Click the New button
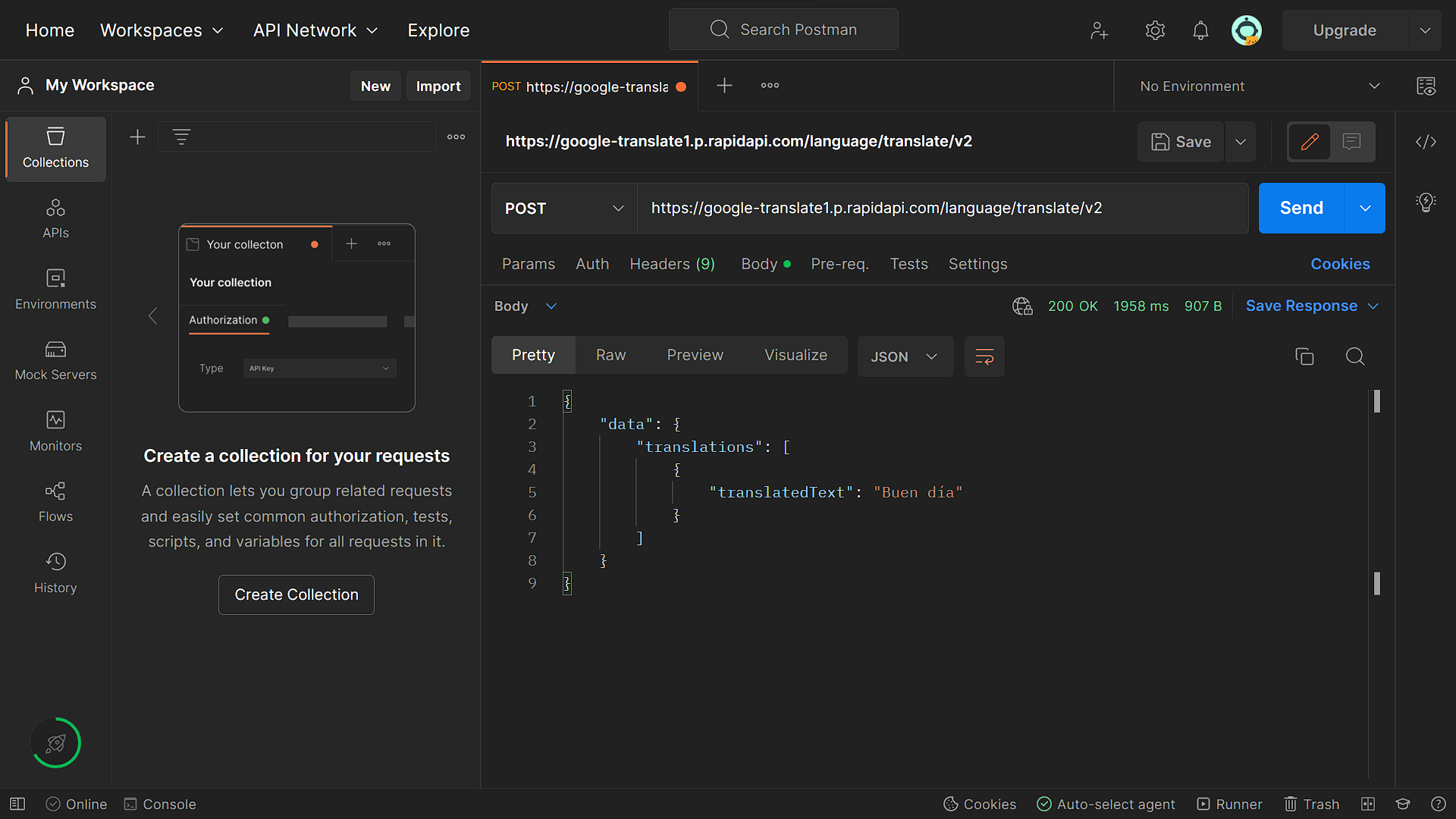1456x819 pixels. click(x=375, y=86)
